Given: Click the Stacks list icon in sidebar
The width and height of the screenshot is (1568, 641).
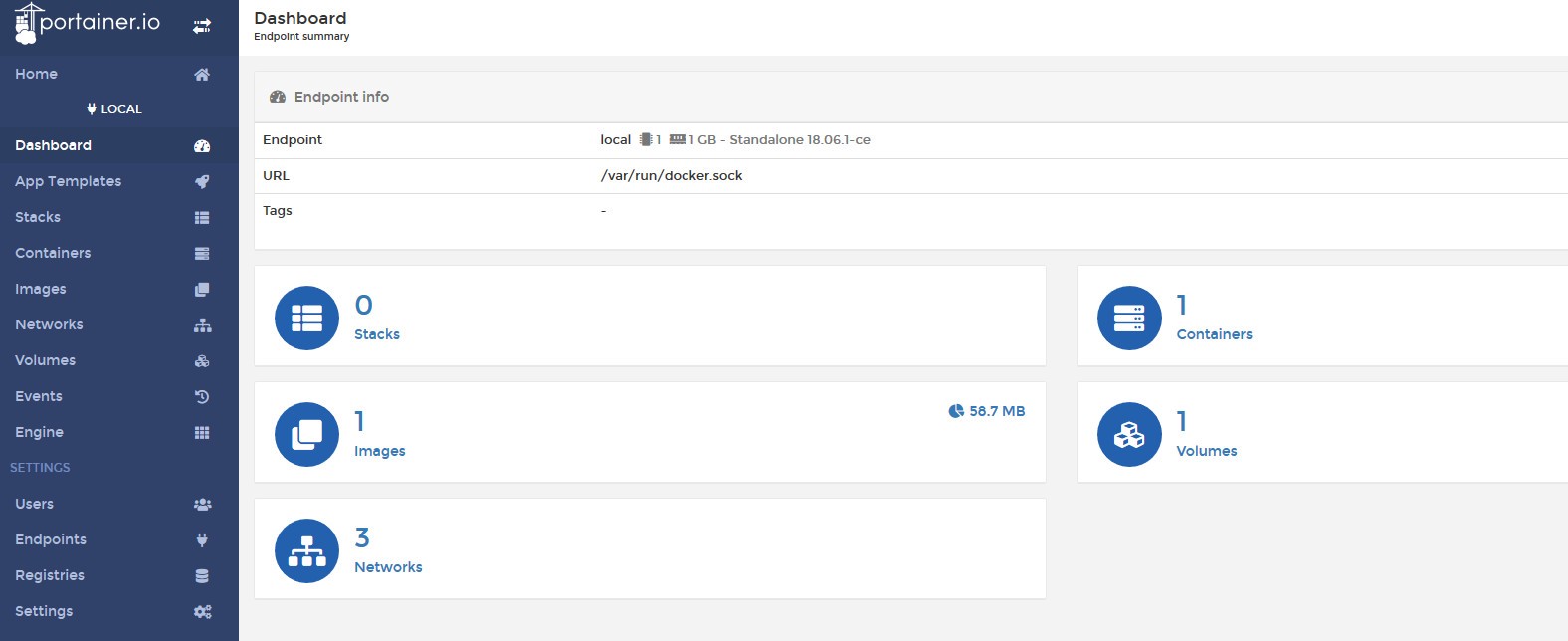Looking at the screenshot, I should click(x=202, y=218).
